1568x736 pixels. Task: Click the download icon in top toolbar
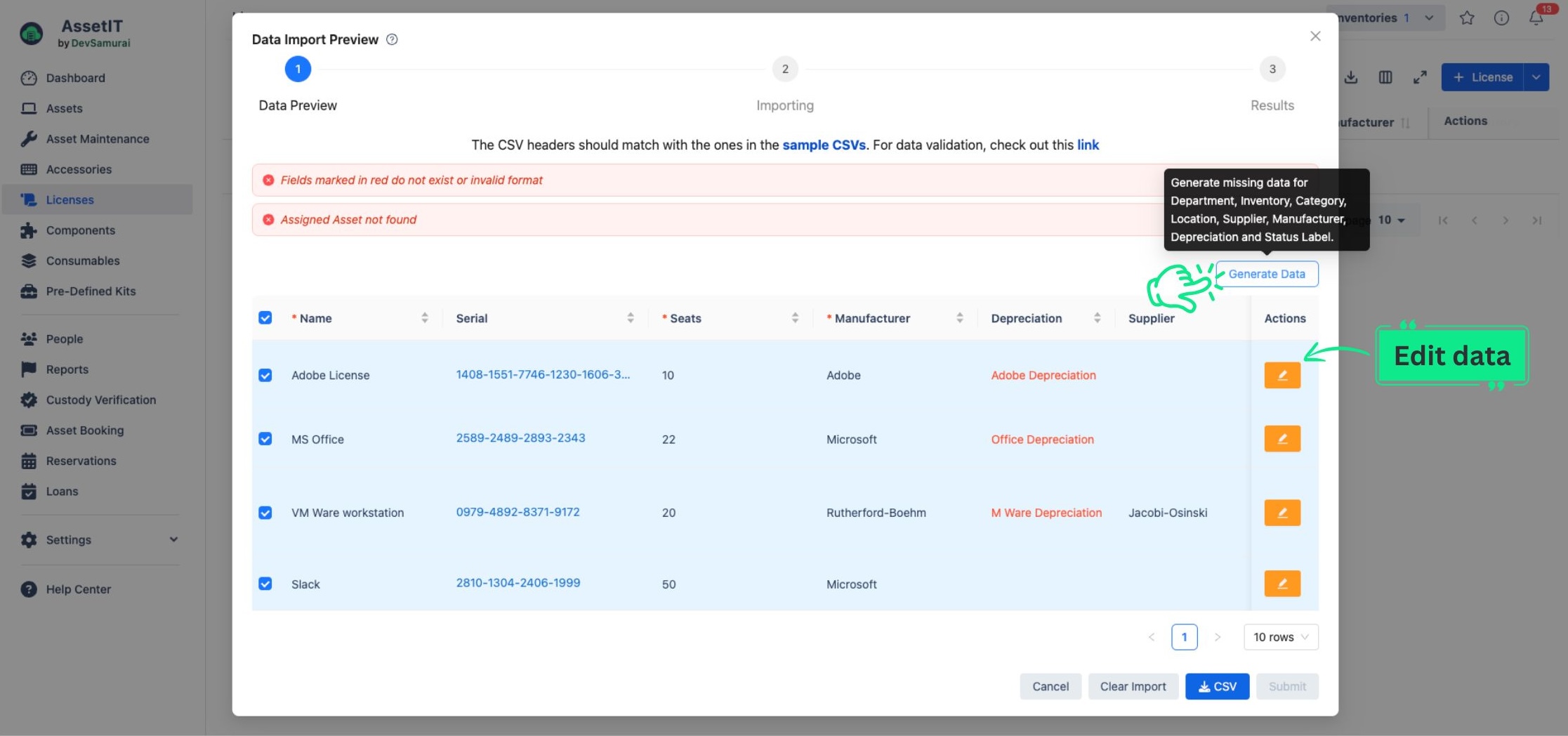(x=1351, y=77)
